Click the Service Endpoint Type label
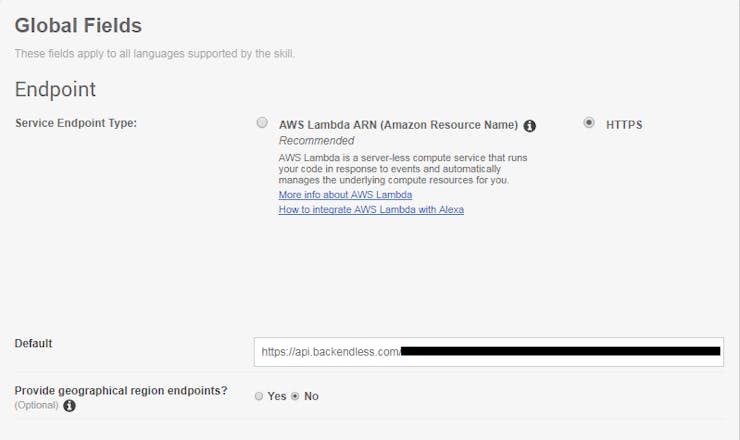The height and width of the screenshot is (440, 740). (76, 123)
